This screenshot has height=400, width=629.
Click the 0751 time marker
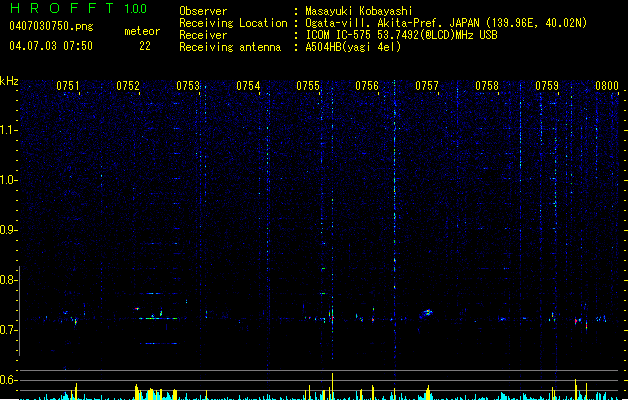[68, 86]
